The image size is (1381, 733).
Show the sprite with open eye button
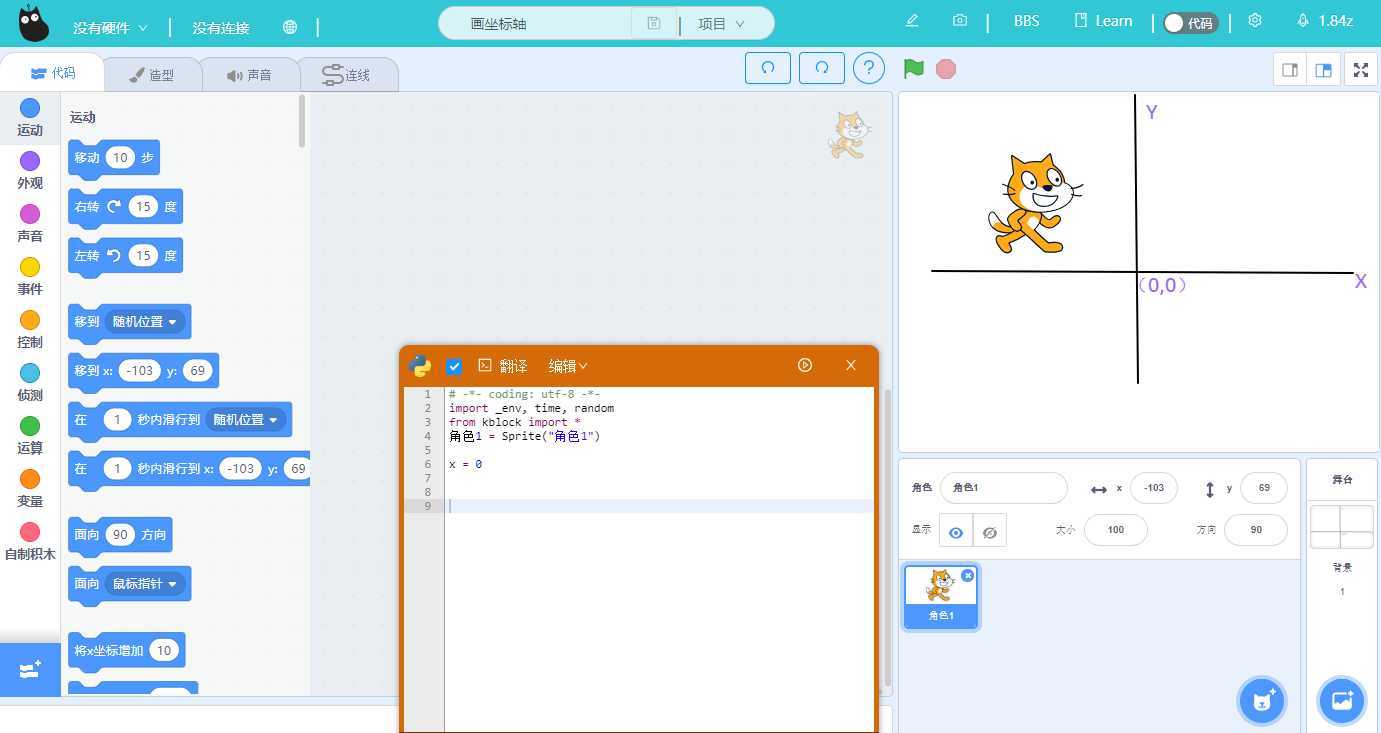coord(956,533)
